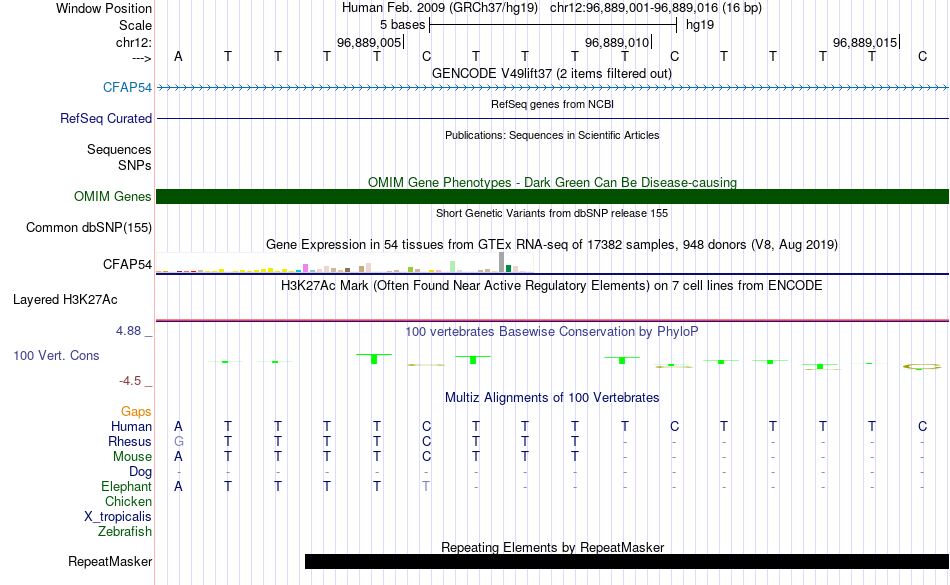The image size is (950, 585).
Task: Click the 4.88 PhyloP upper bound value
Action: [128, 331]
